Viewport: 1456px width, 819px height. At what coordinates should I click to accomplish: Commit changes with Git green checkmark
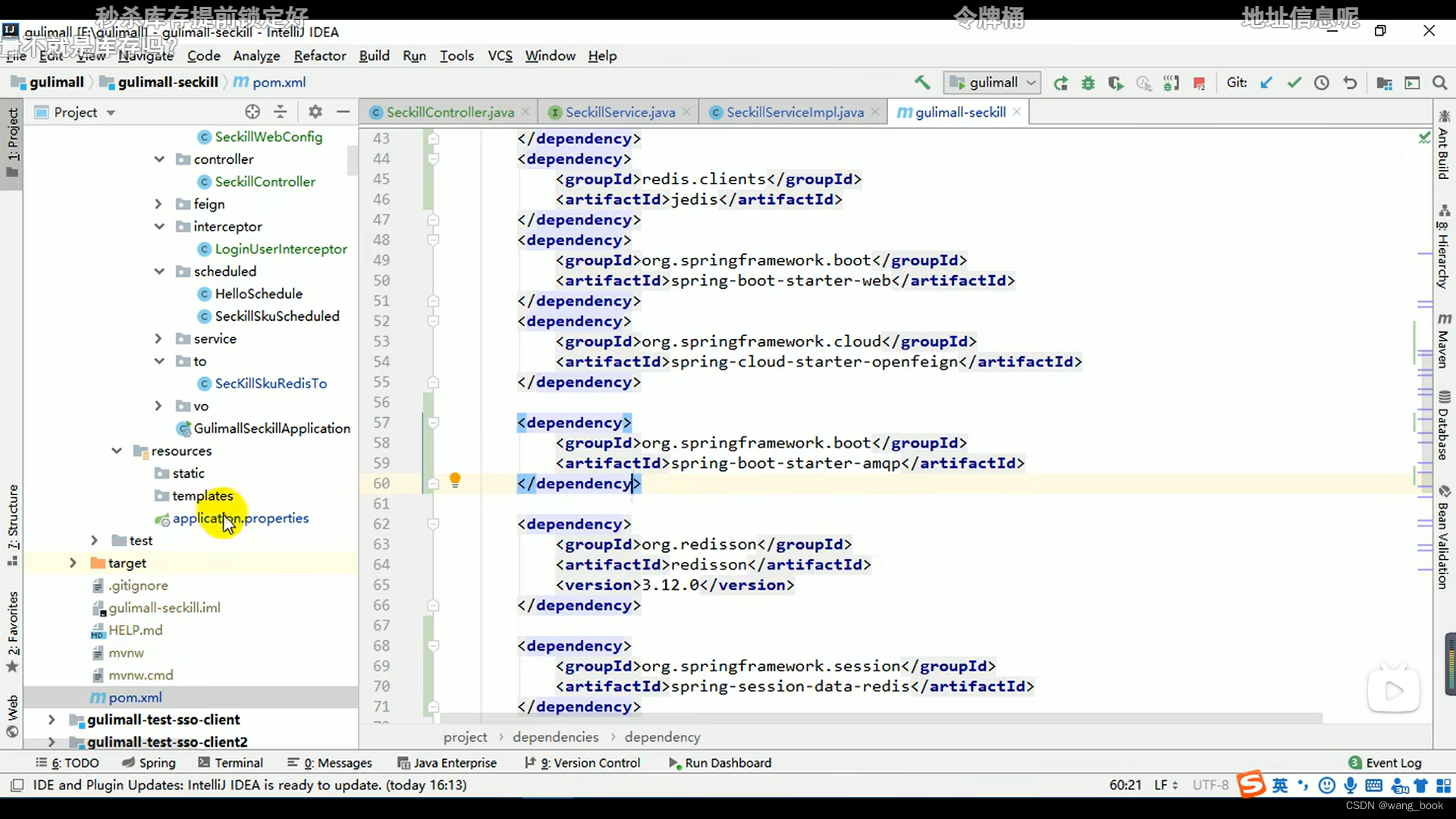point(1294,83)
